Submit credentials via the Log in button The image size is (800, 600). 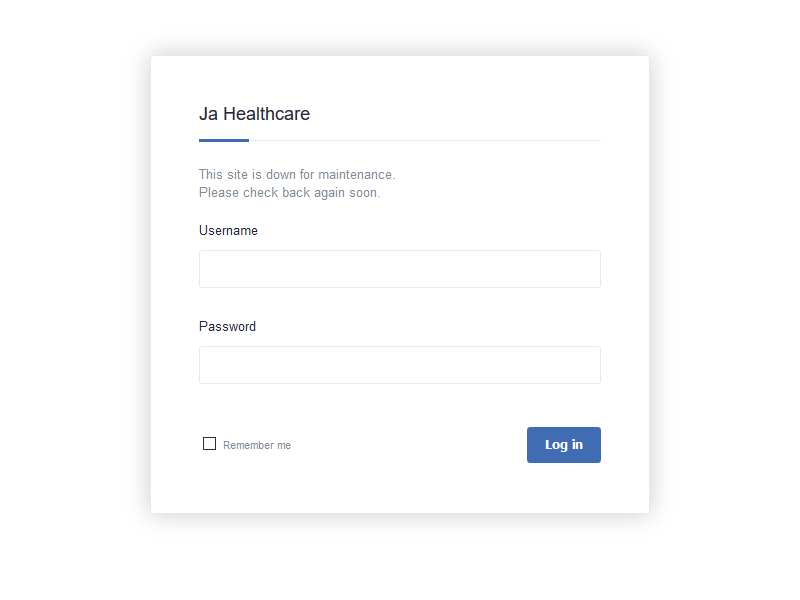(563, 444)
